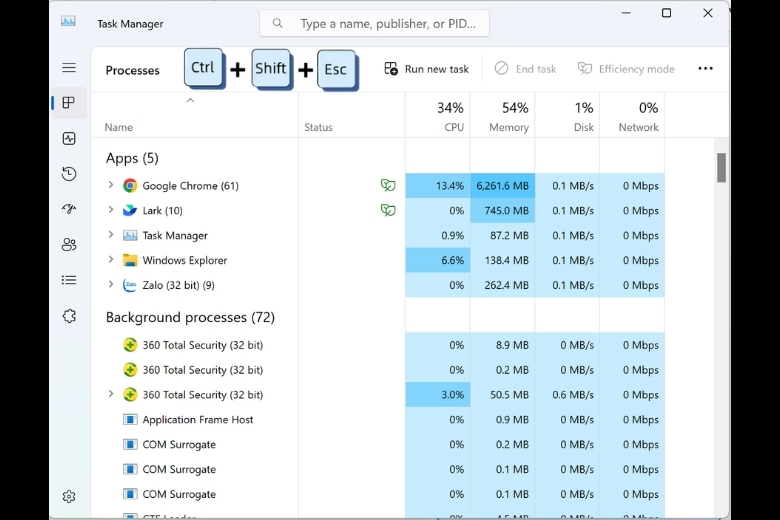Select the COM Surrogate row using 0.2 MB
The width and height of the screenshot is (780, 520).
(x=378, y=444)
